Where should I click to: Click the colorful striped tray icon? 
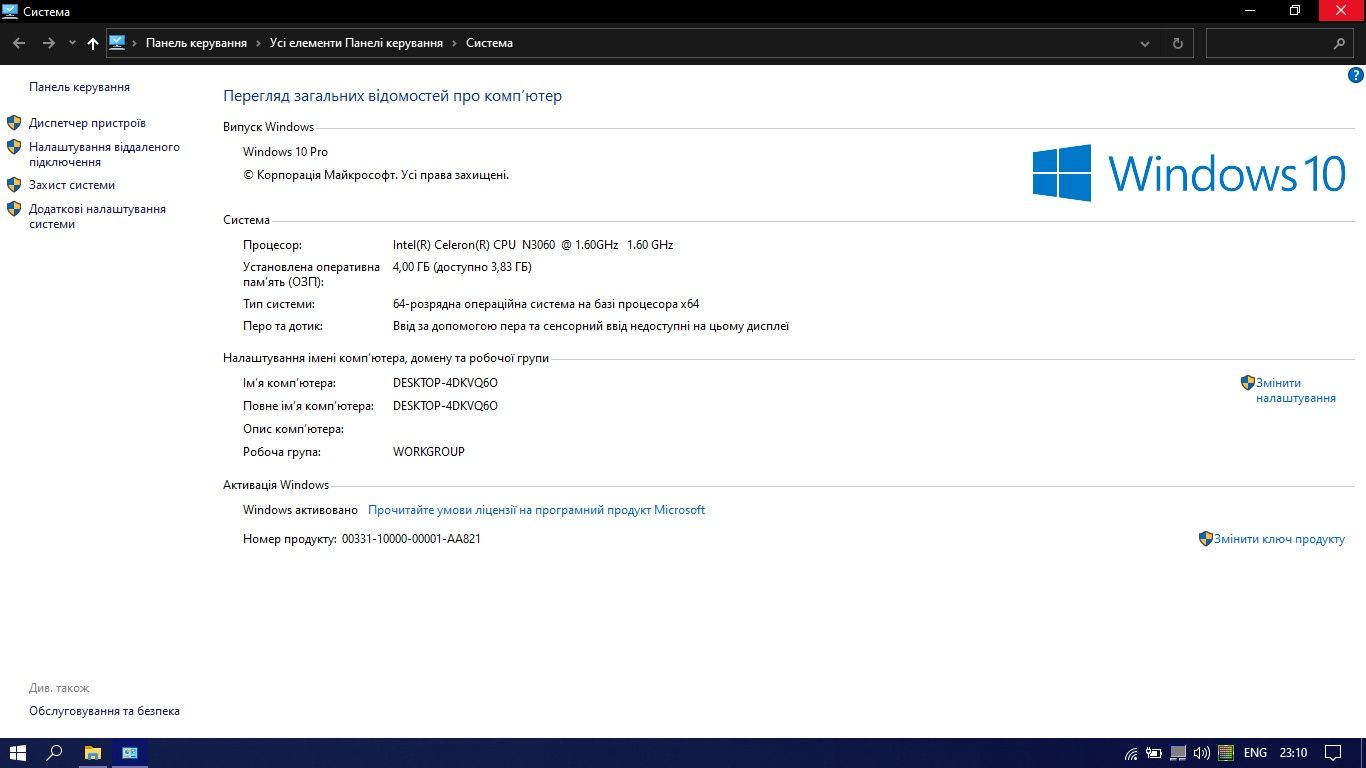(1225, 753)
